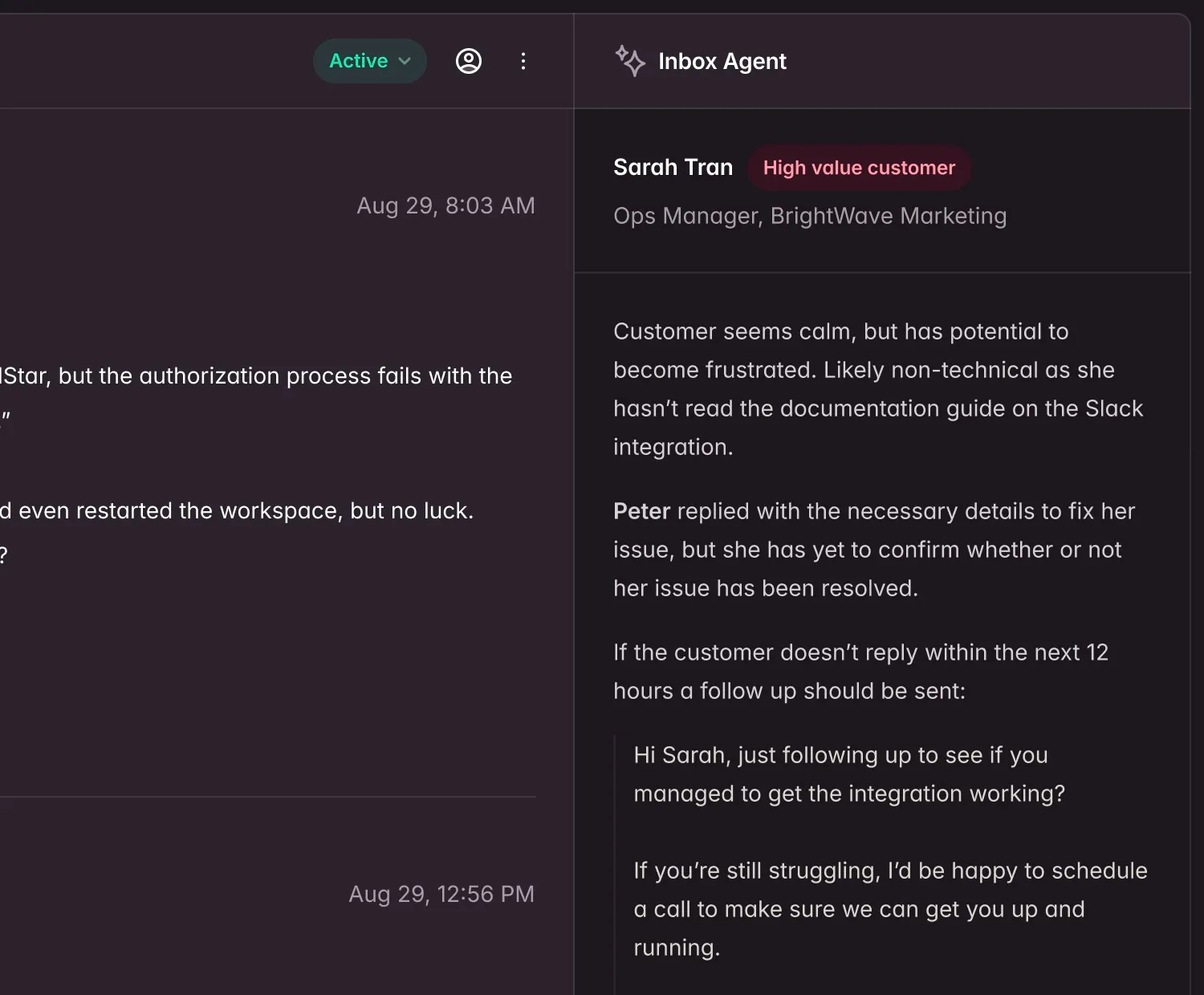
Task: Open the three-dot more options menu
Action: 523,61
